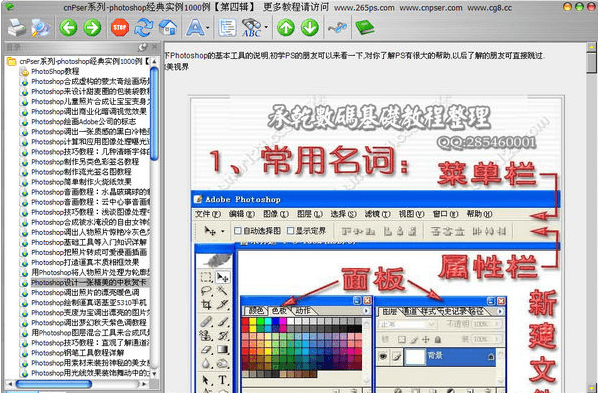Viewport: 598px width, 393px height.
Task: Open topic Photoshop调出商业化暗调视觉效果
Action: click(89, 111)
